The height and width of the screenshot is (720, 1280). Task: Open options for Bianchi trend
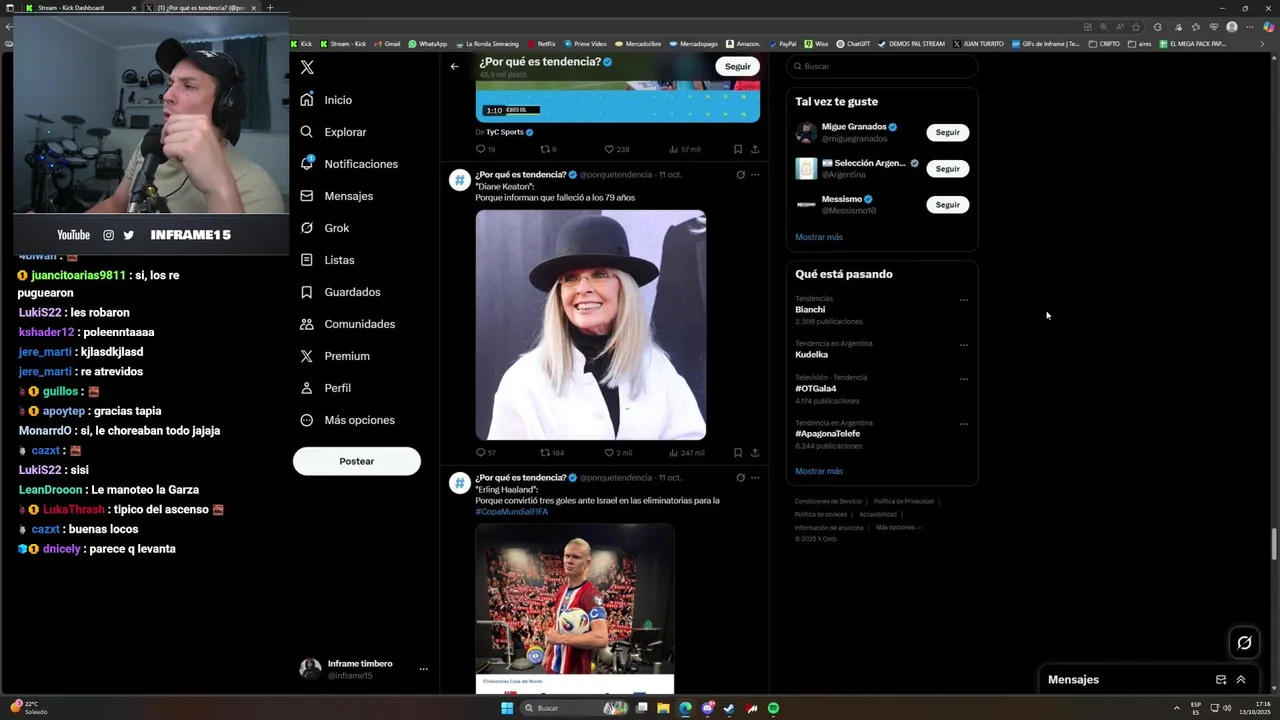pos(964,300)
